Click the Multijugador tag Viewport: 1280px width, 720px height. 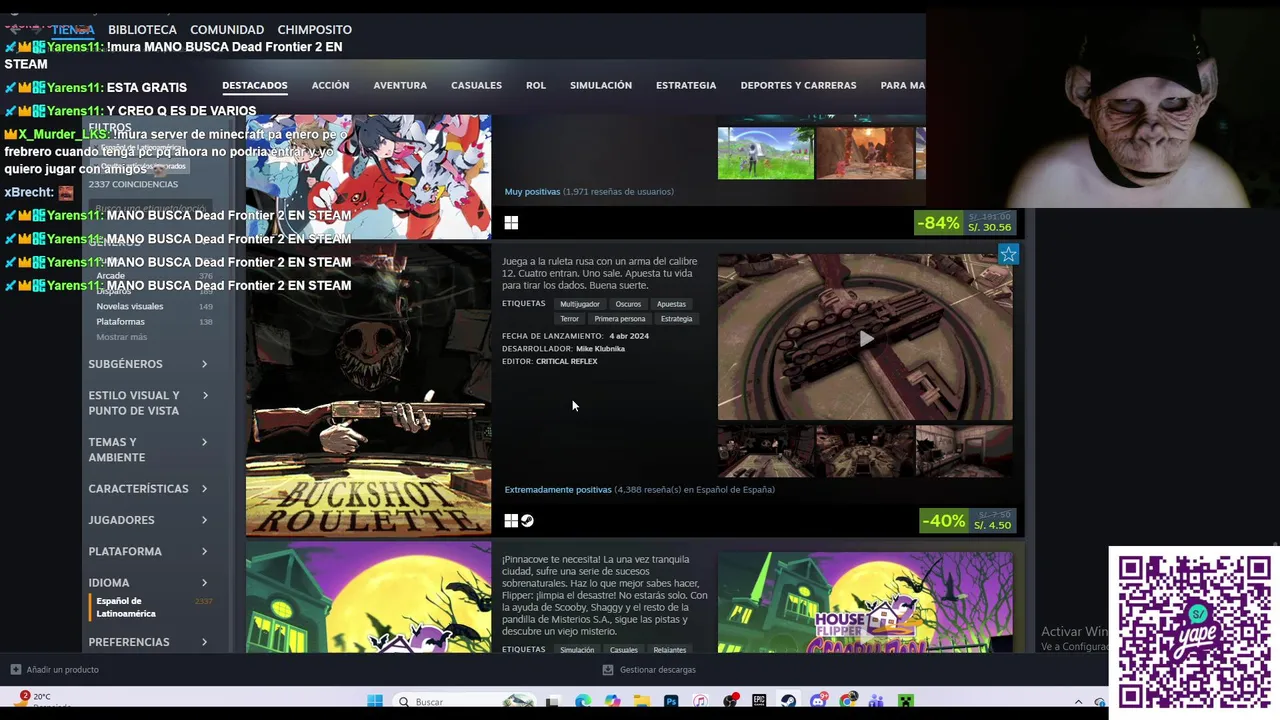tap(580, 304)
